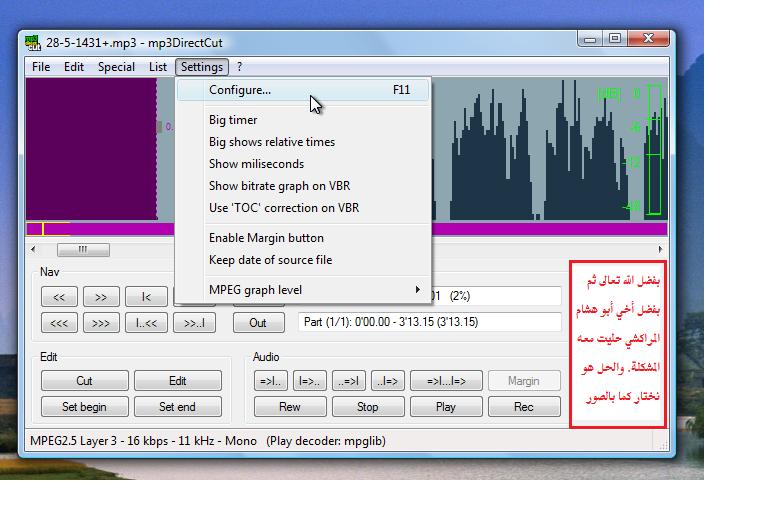Click the '>>>' fast forward nav button
778x522 pixels.
point(102,323)
